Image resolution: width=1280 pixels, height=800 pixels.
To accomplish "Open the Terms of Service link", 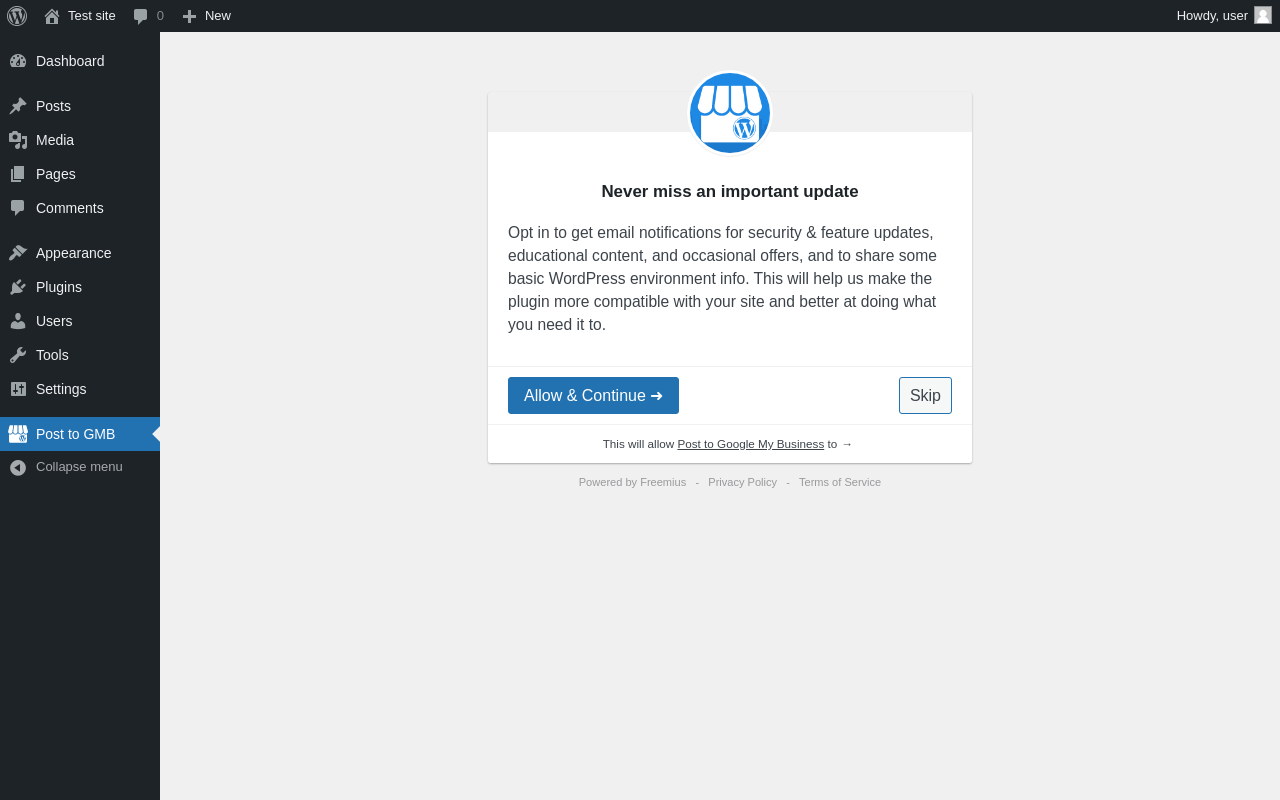I will tap(840, 482).
